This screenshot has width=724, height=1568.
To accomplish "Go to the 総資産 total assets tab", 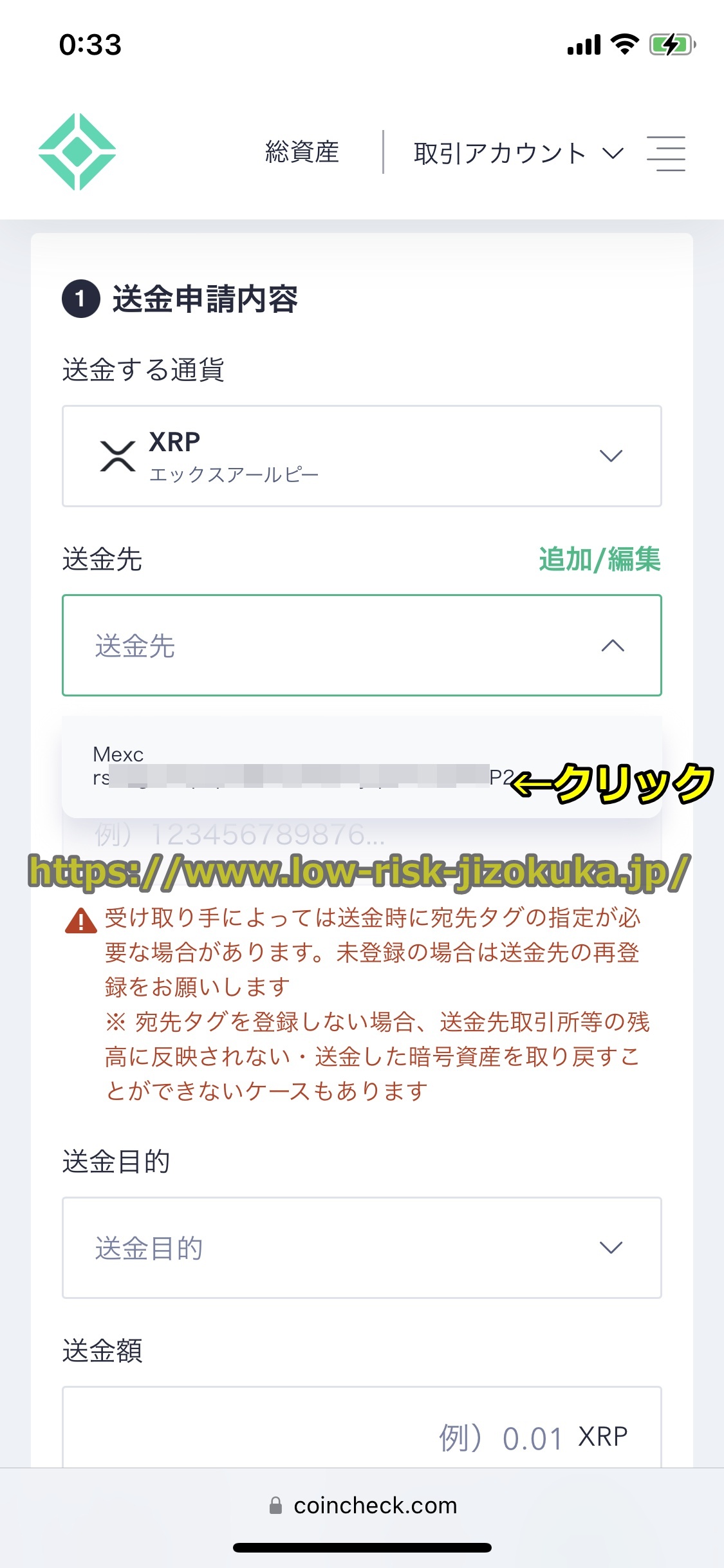I will pyautogui.click(x=302, y=152).
